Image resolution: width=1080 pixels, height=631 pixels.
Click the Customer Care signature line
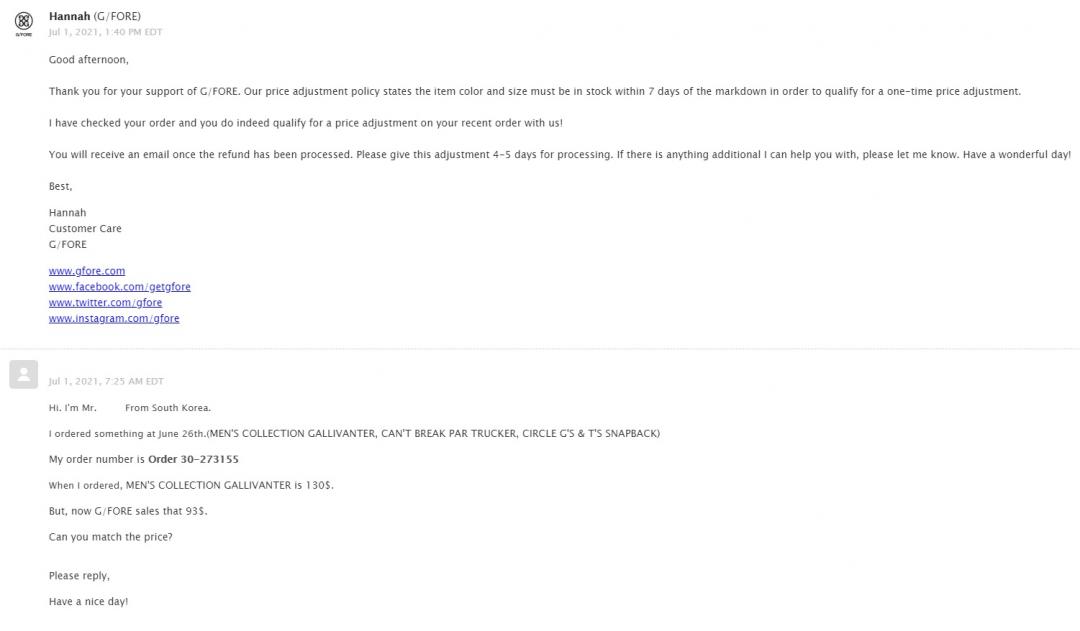pos(85,228)
